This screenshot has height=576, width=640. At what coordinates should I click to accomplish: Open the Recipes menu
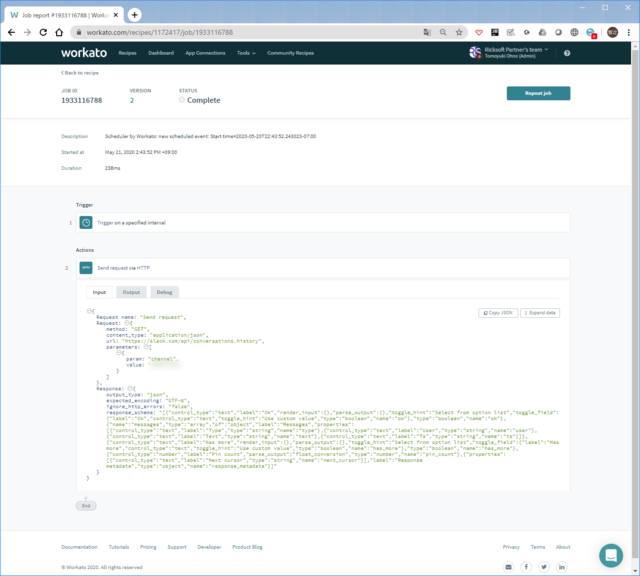127,53
